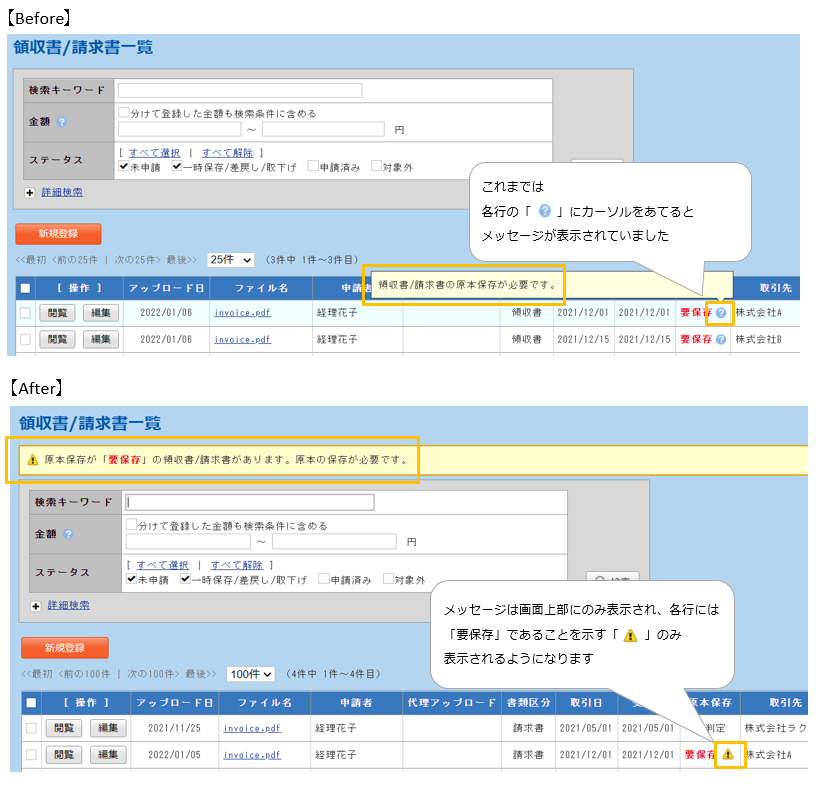Click the yellow warning icon in the After table row
The height and width of the screenshot is (785, 821).
[x=727, y=755]
